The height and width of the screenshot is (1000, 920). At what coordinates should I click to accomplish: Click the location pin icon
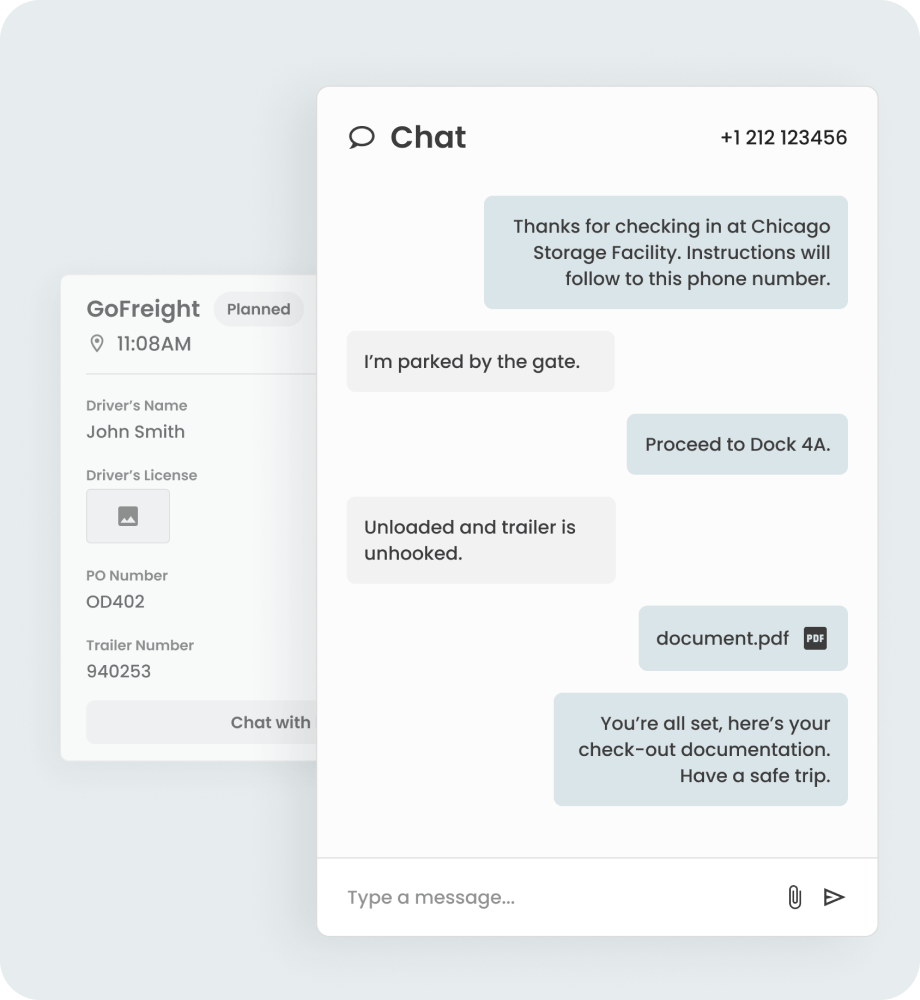97,344
